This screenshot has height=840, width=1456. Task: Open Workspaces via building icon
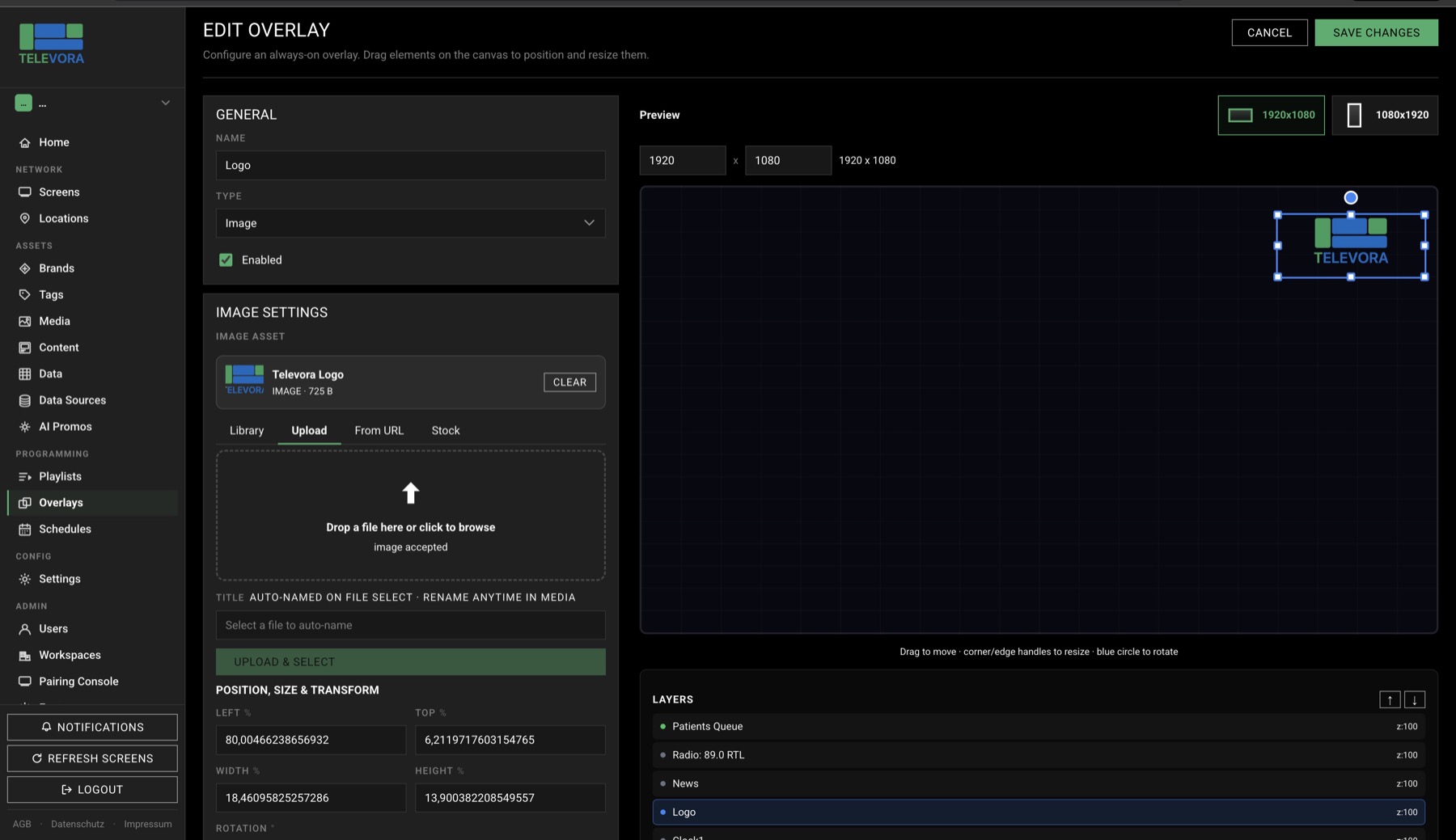click(x=25, y=656)
